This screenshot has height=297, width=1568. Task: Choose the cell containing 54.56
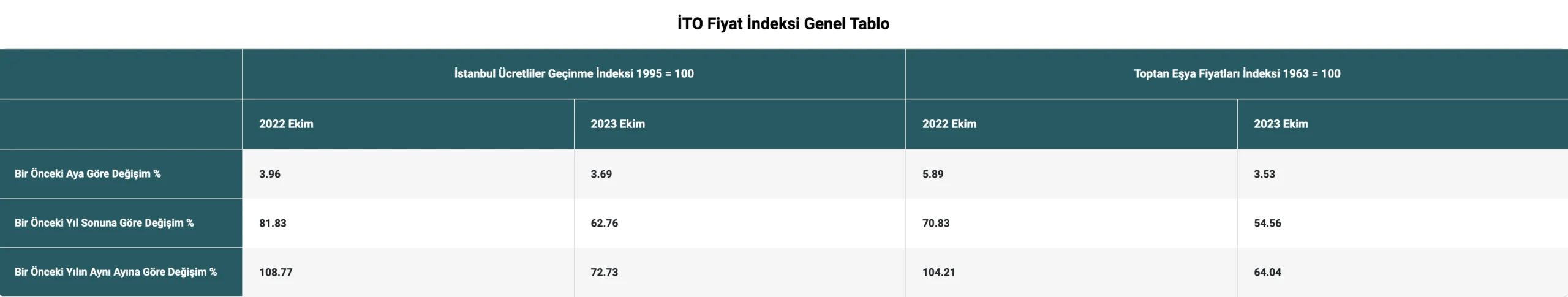point(1267,223)
